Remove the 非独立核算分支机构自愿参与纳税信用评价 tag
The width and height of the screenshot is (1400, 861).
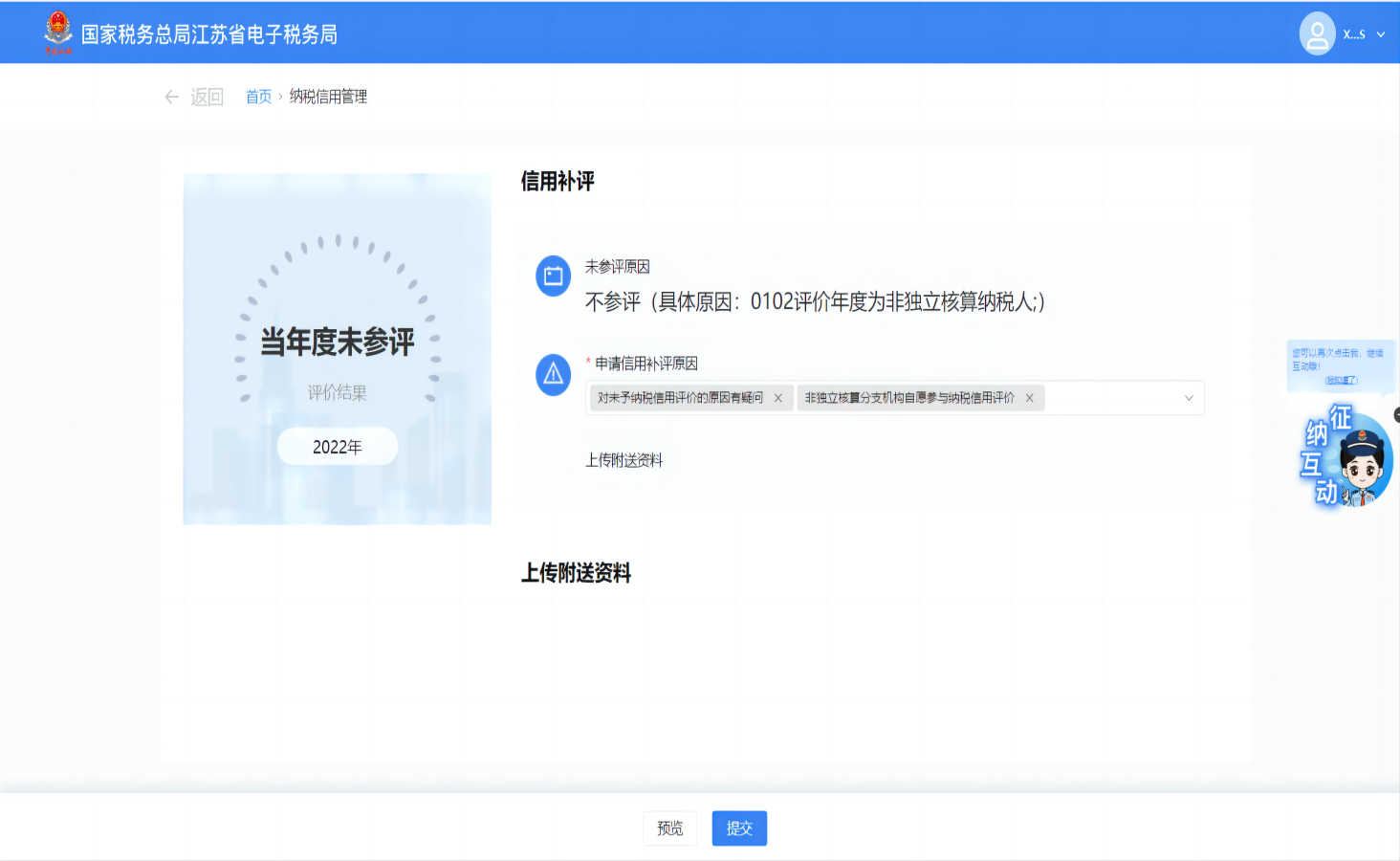(x=1030, y=398)
